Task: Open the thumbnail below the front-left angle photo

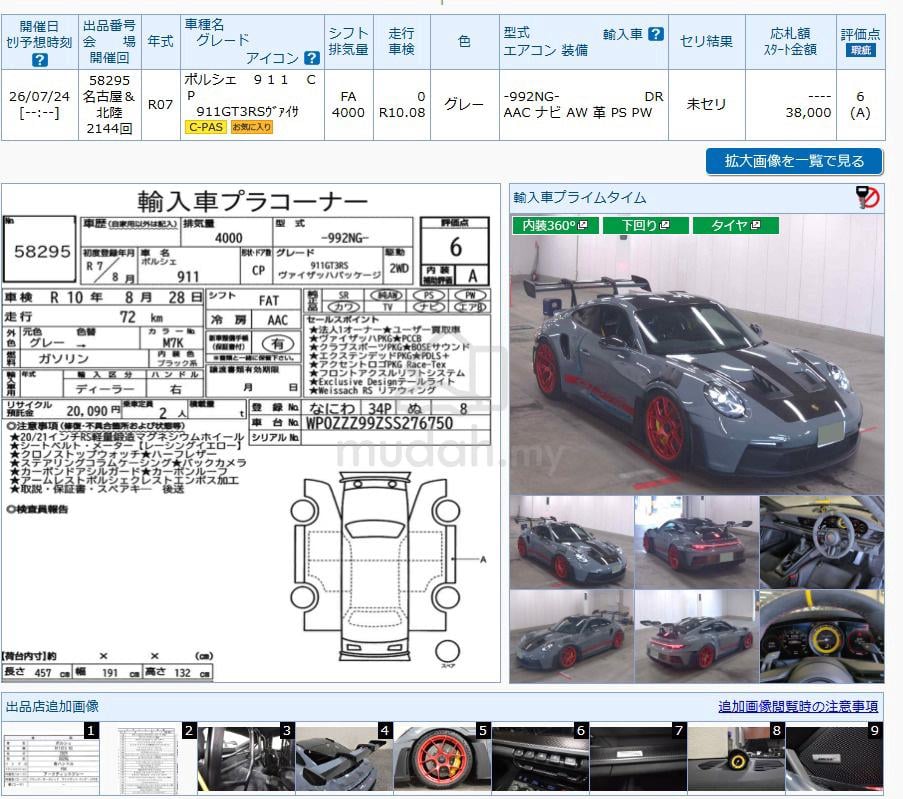Action: 571,636
